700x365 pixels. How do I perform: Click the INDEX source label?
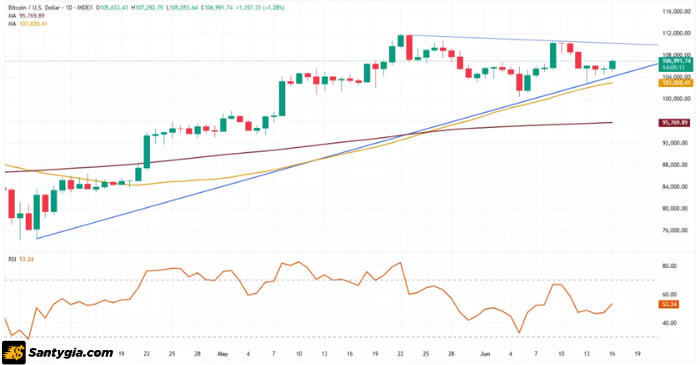[85, 8]
